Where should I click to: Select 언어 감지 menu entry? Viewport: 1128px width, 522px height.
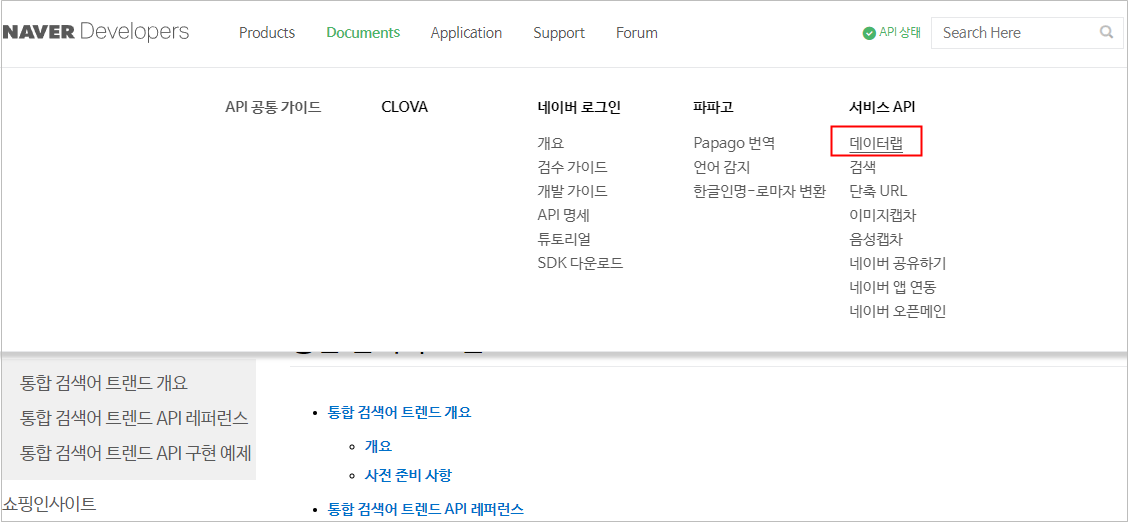(x=722, y=168)
